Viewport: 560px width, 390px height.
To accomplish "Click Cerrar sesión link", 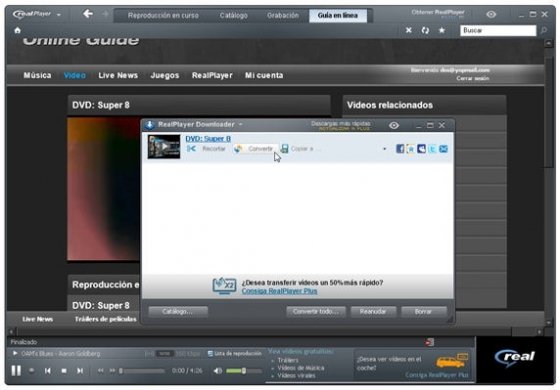I will tap(472, 78).
